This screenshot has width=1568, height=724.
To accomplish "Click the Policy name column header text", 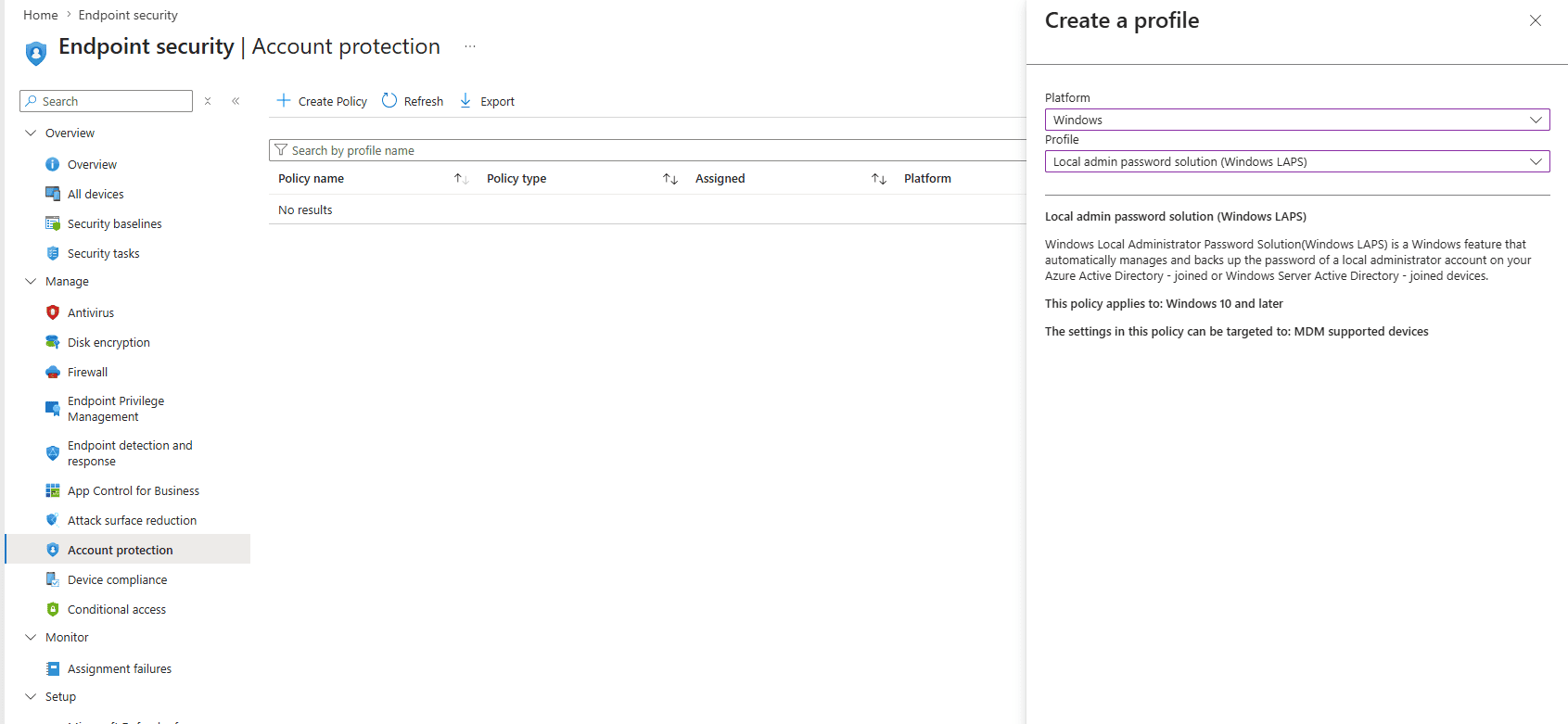I will 311,179.
